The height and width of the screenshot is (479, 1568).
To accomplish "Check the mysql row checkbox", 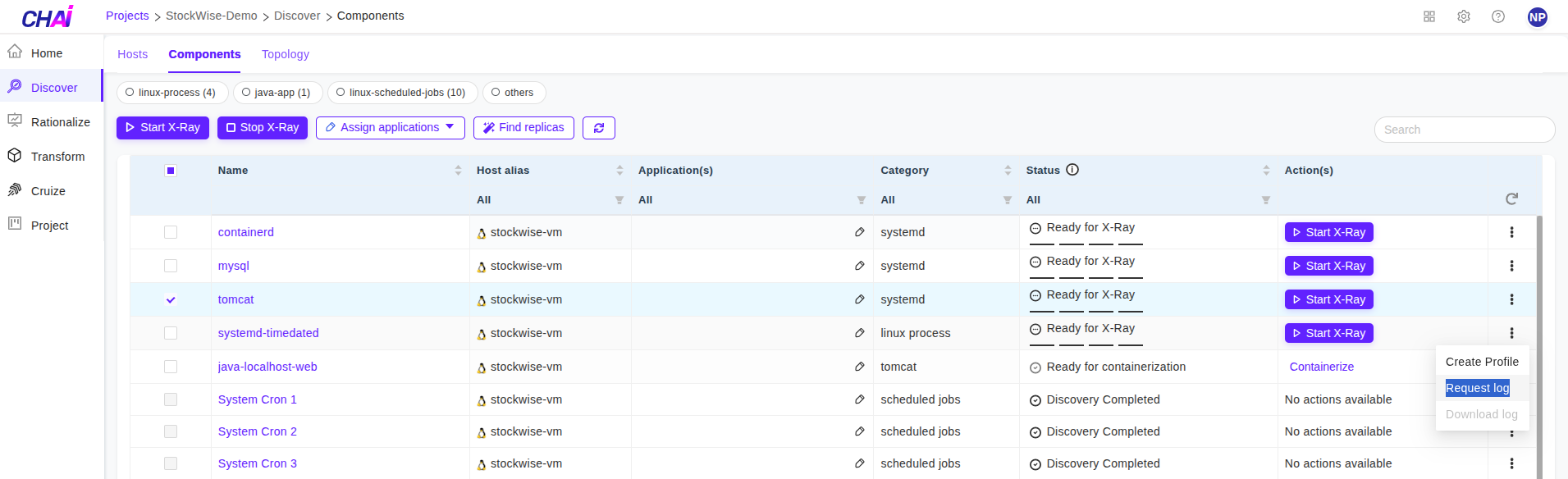I will 171,266.
